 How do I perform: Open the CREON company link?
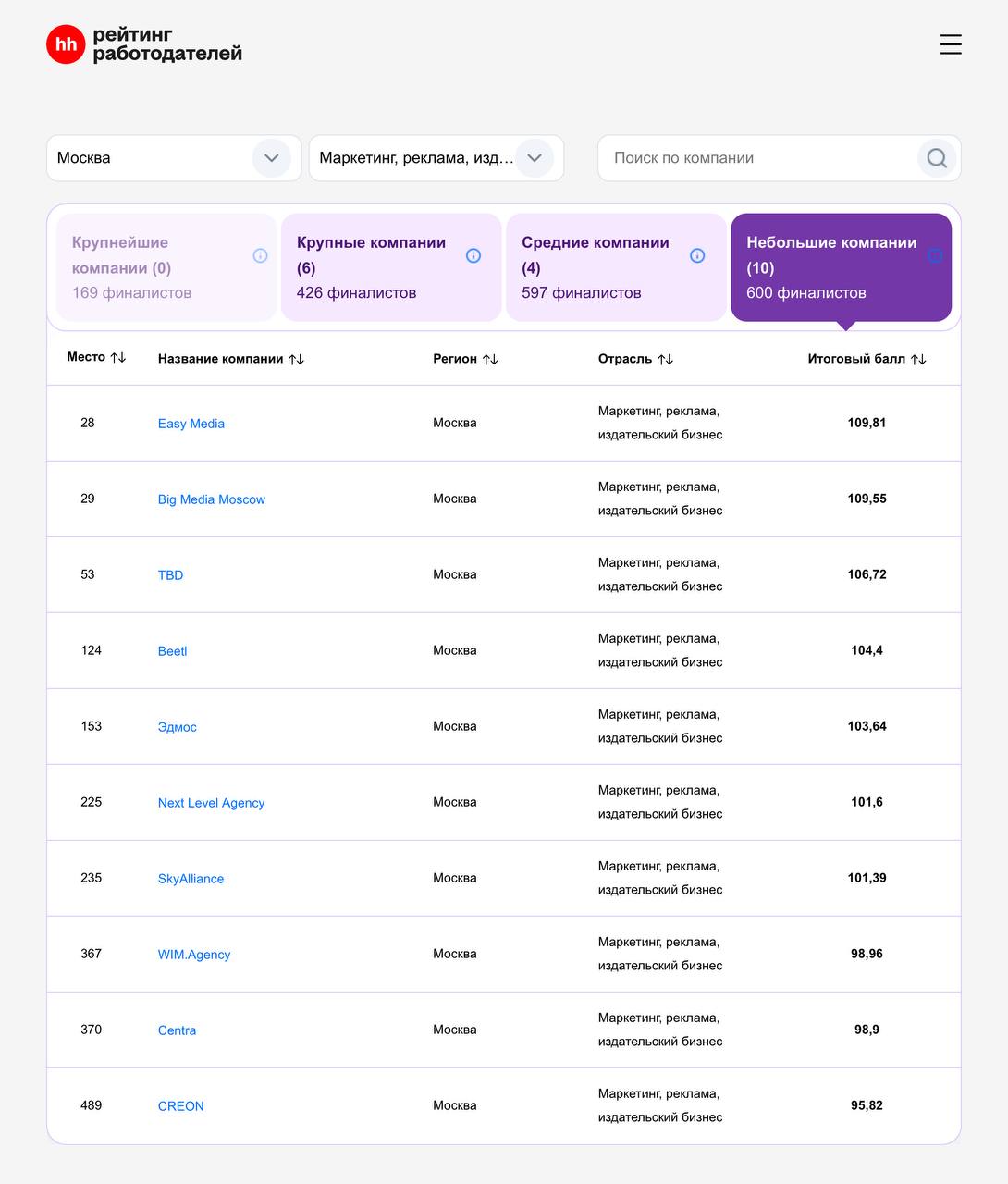click(x=180, y=1106)
